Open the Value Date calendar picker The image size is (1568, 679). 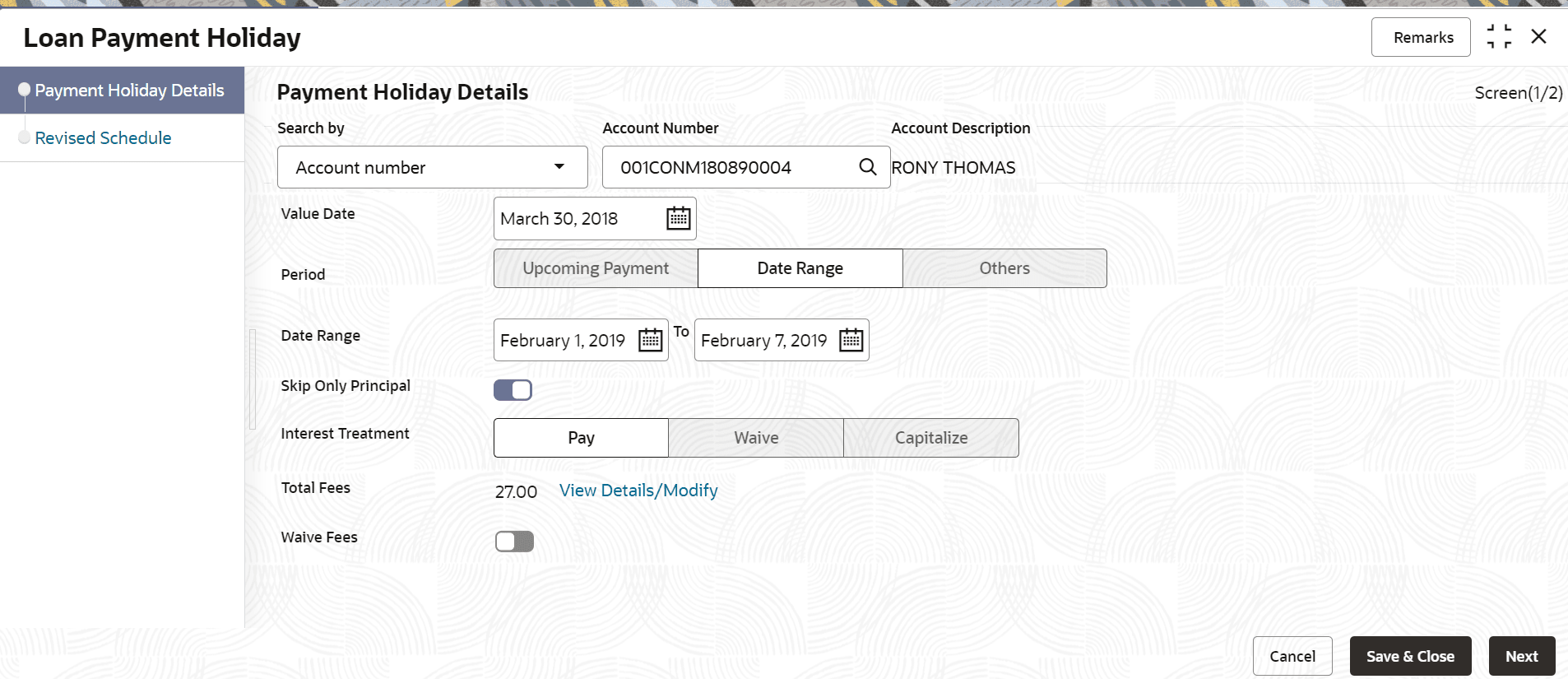tap(678, 218)
